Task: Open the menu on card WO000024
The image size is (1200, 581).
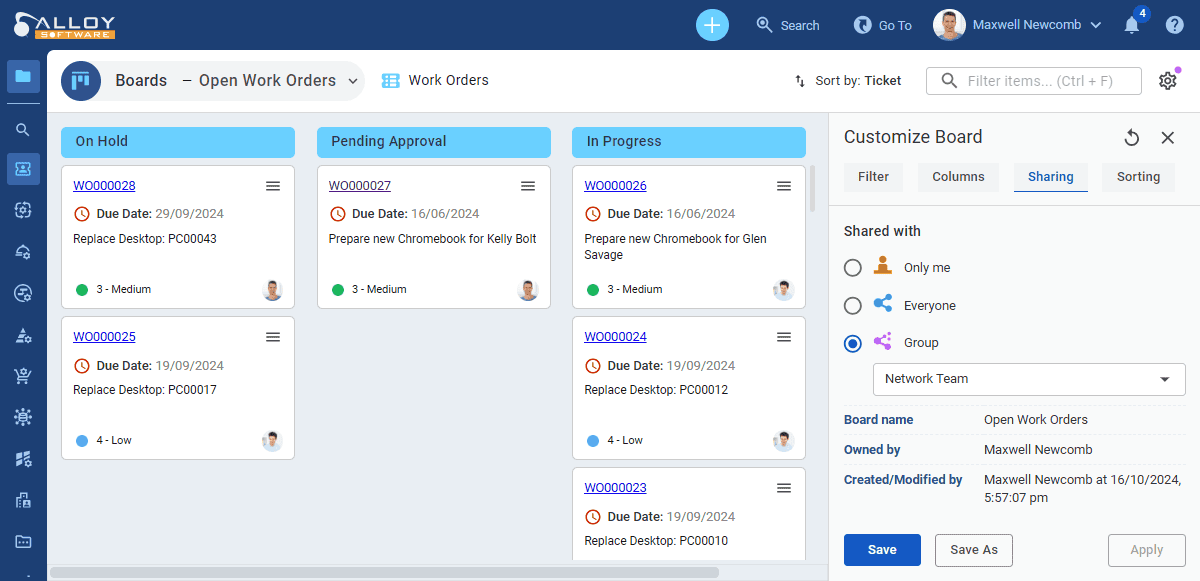Action: [x=784, y=337]
